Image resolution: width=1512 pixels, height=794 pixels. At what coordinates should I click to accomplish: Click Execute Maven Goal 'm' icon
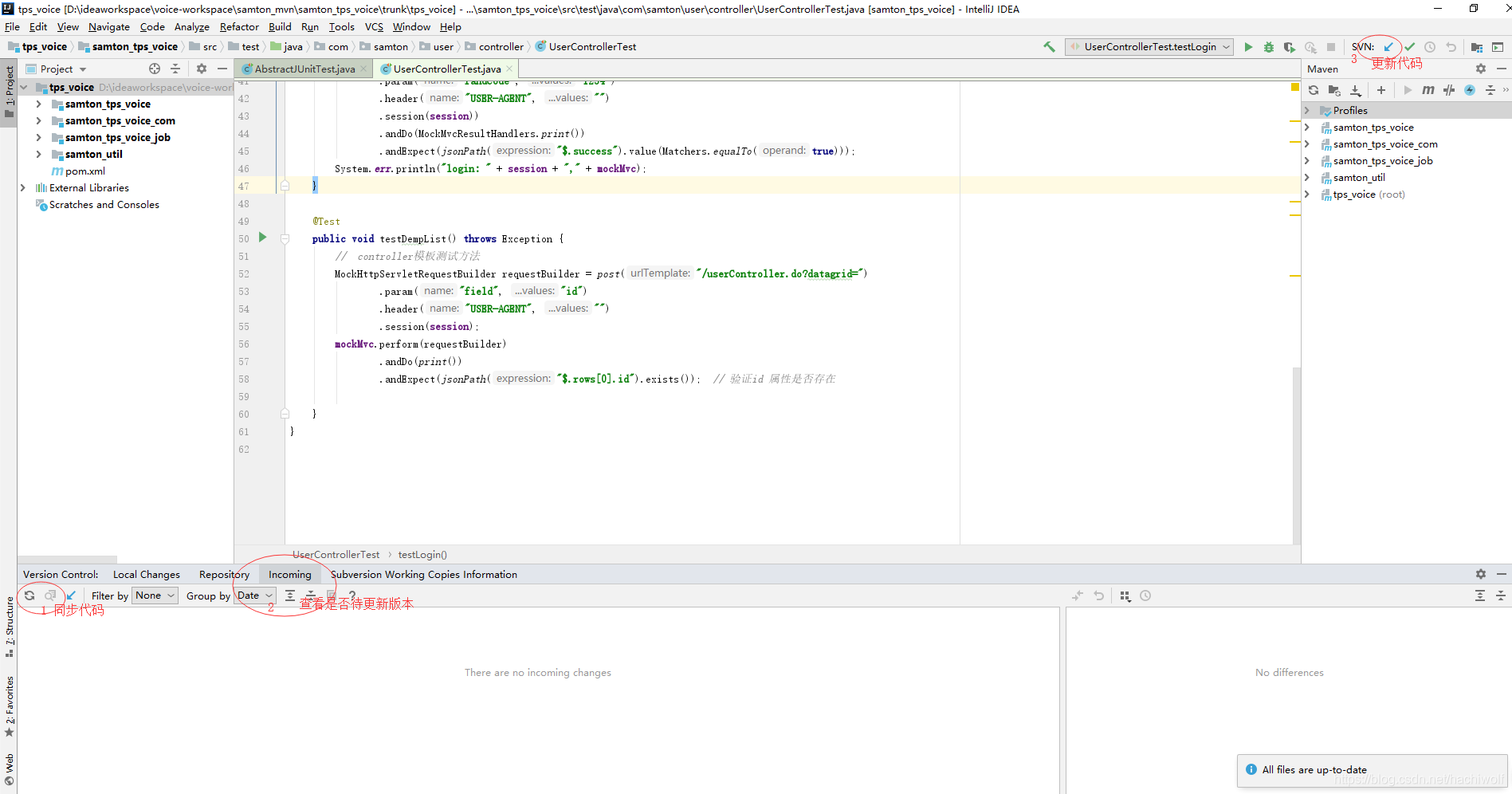pos(1428,90)
